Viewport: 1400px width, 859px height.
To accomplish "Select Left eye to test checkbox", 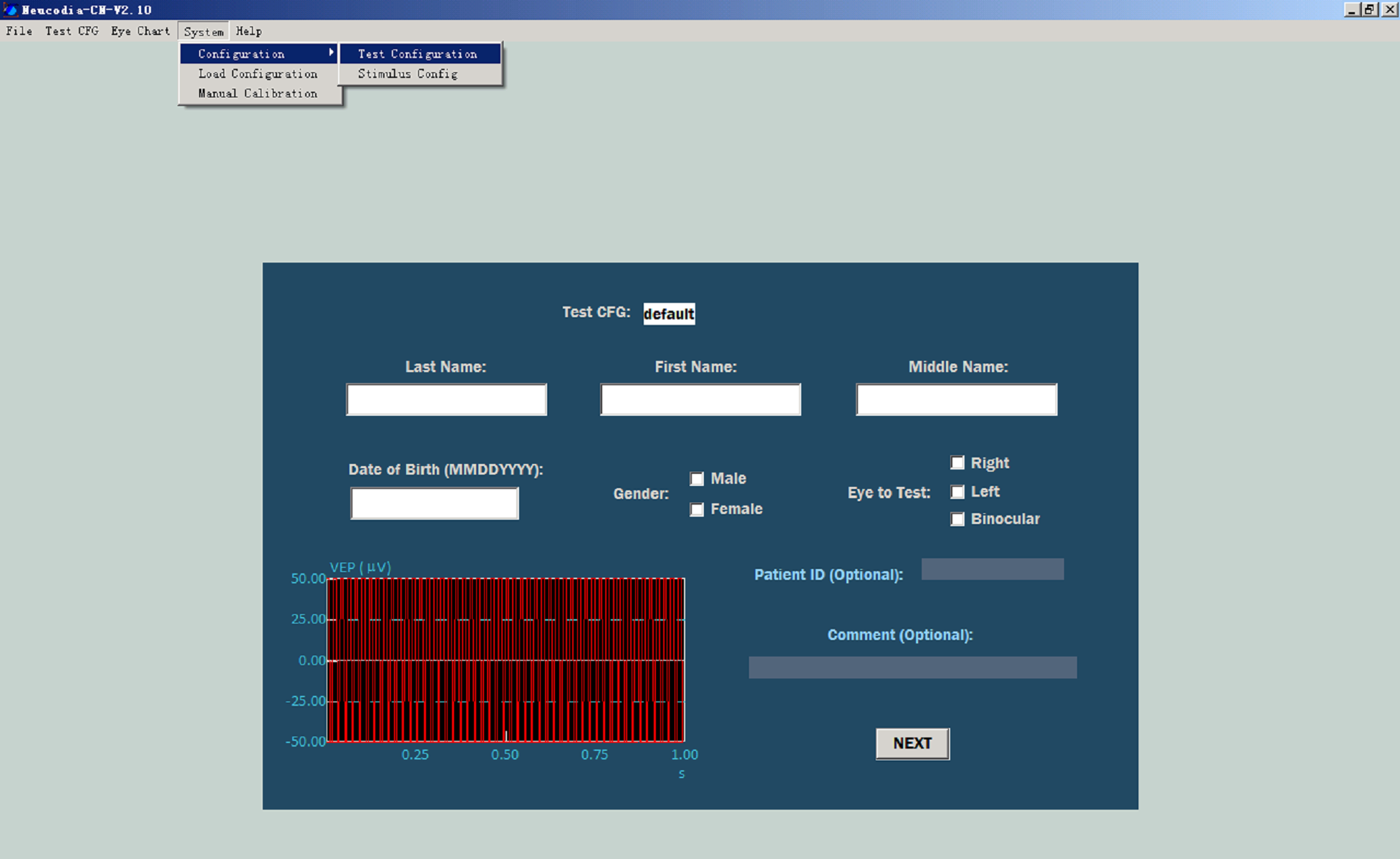I will point(957,492).
